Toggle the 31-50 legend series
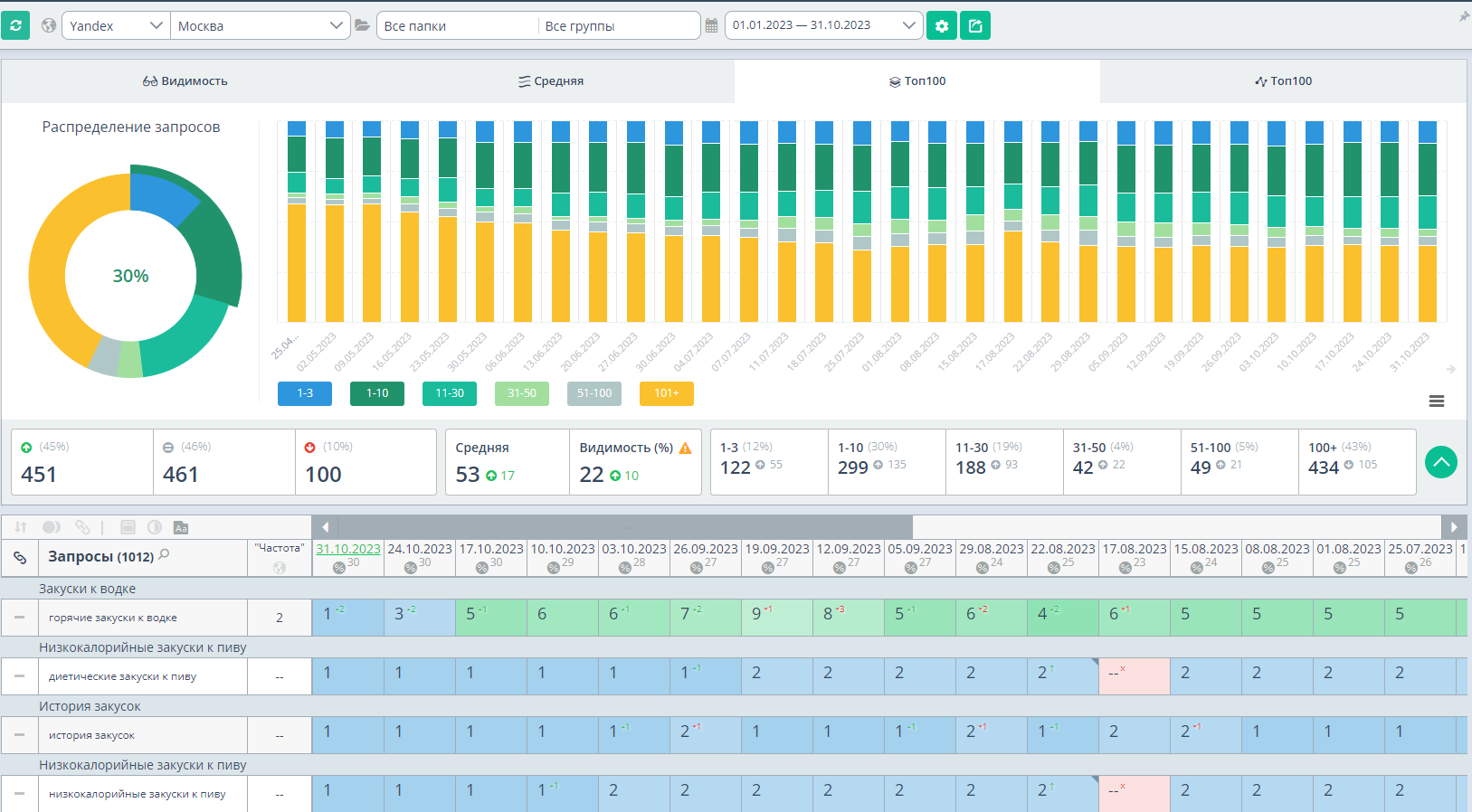 522,393
